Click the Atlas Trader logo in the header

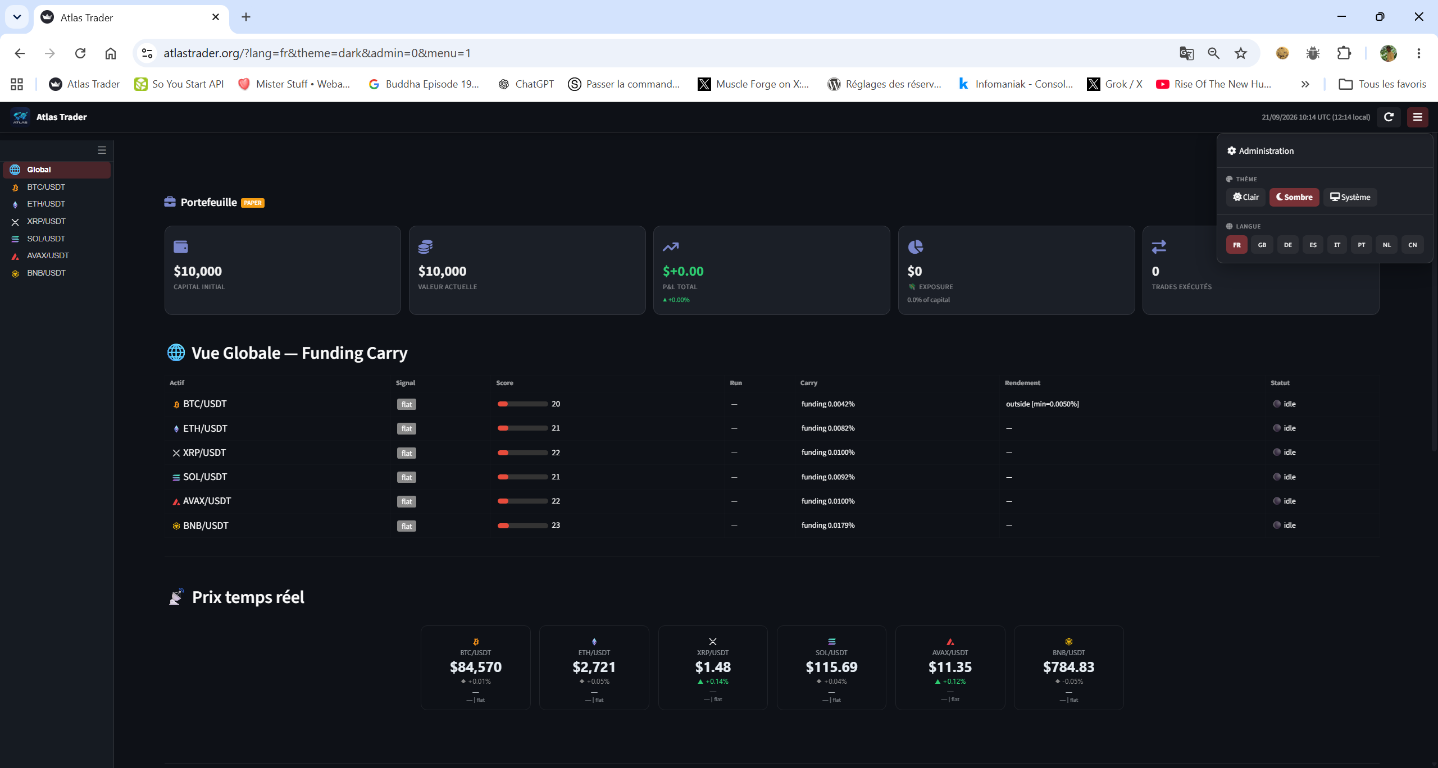[x=21, y=117]
